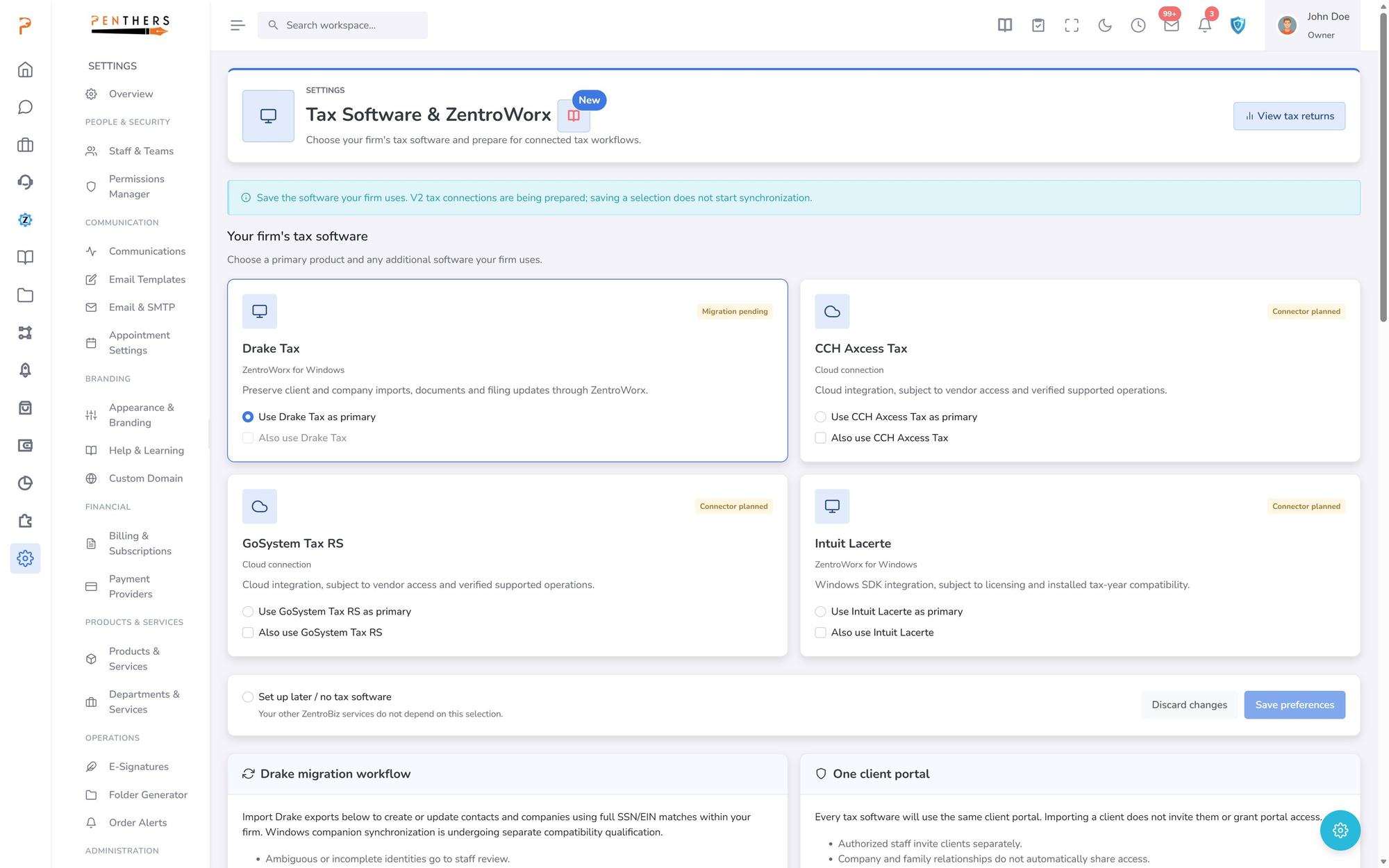This screenshot has height=868, width=1389.
Task: Open the headset support icon
Action: 25,182
